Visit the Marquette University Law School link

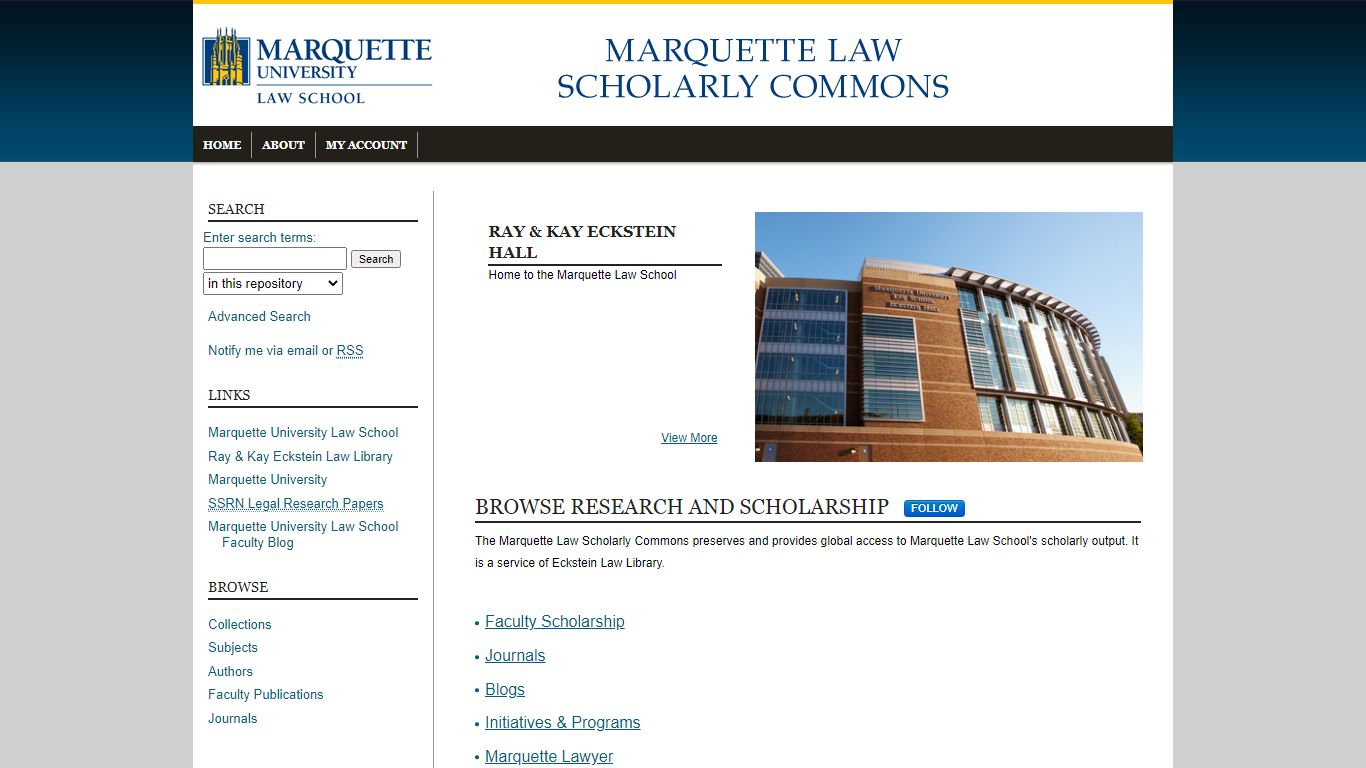303,433
